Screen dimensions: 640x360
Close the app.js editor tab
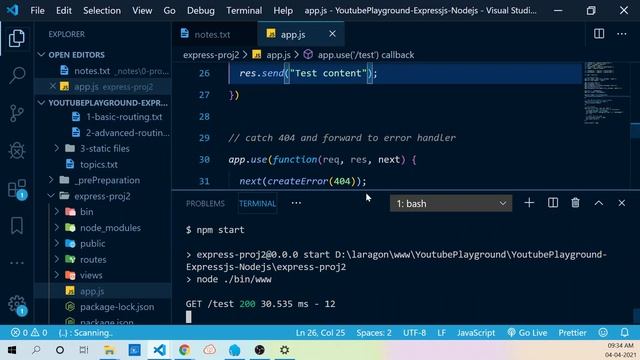(332, 34)
